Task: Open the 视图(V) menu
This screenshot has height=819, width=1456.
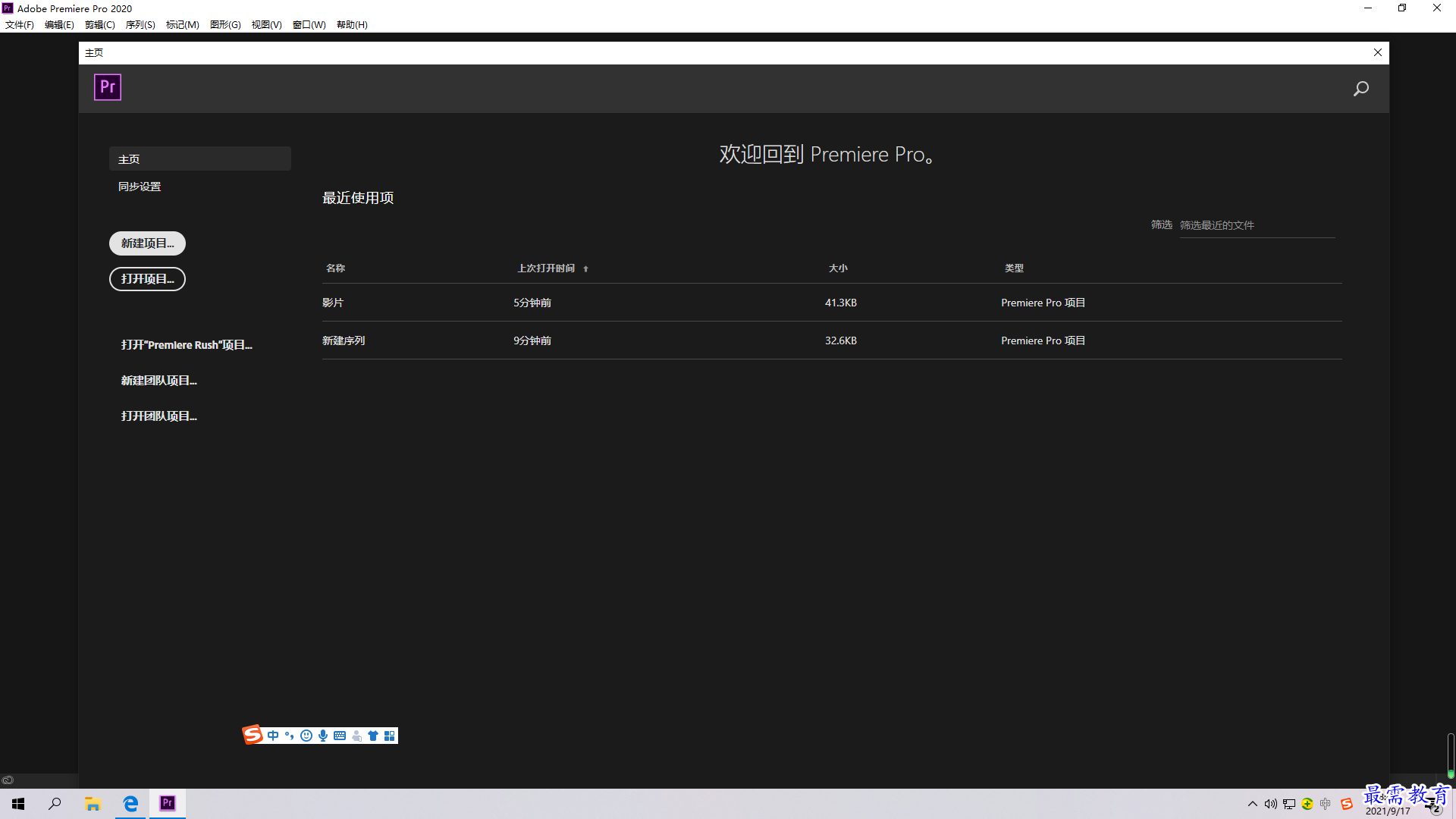Action: (267, 24)
